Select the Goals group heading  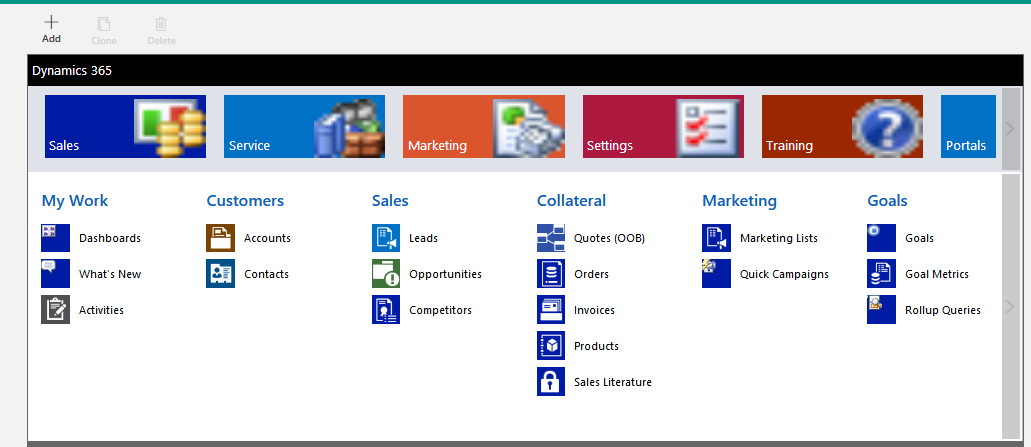pyautogui.click(x=887, y=200)
